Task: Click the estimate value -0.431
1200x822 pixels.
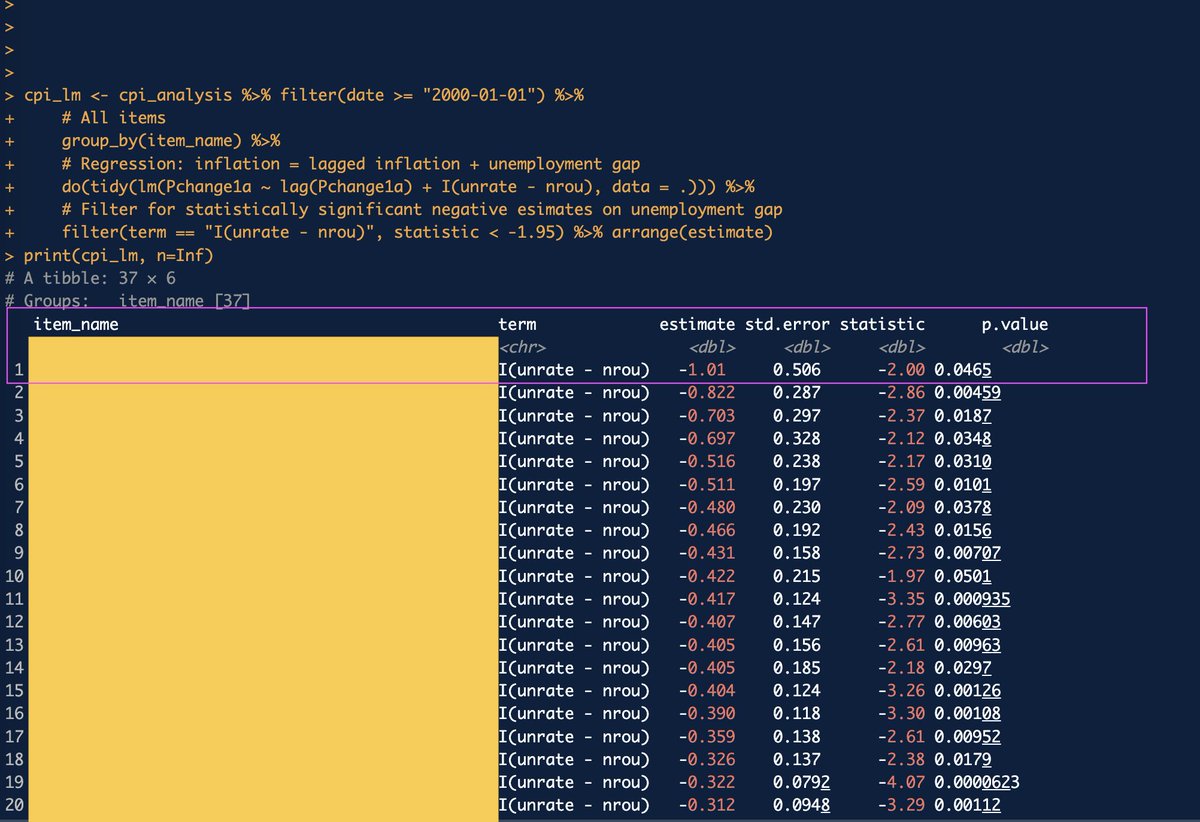Action: 707,553
